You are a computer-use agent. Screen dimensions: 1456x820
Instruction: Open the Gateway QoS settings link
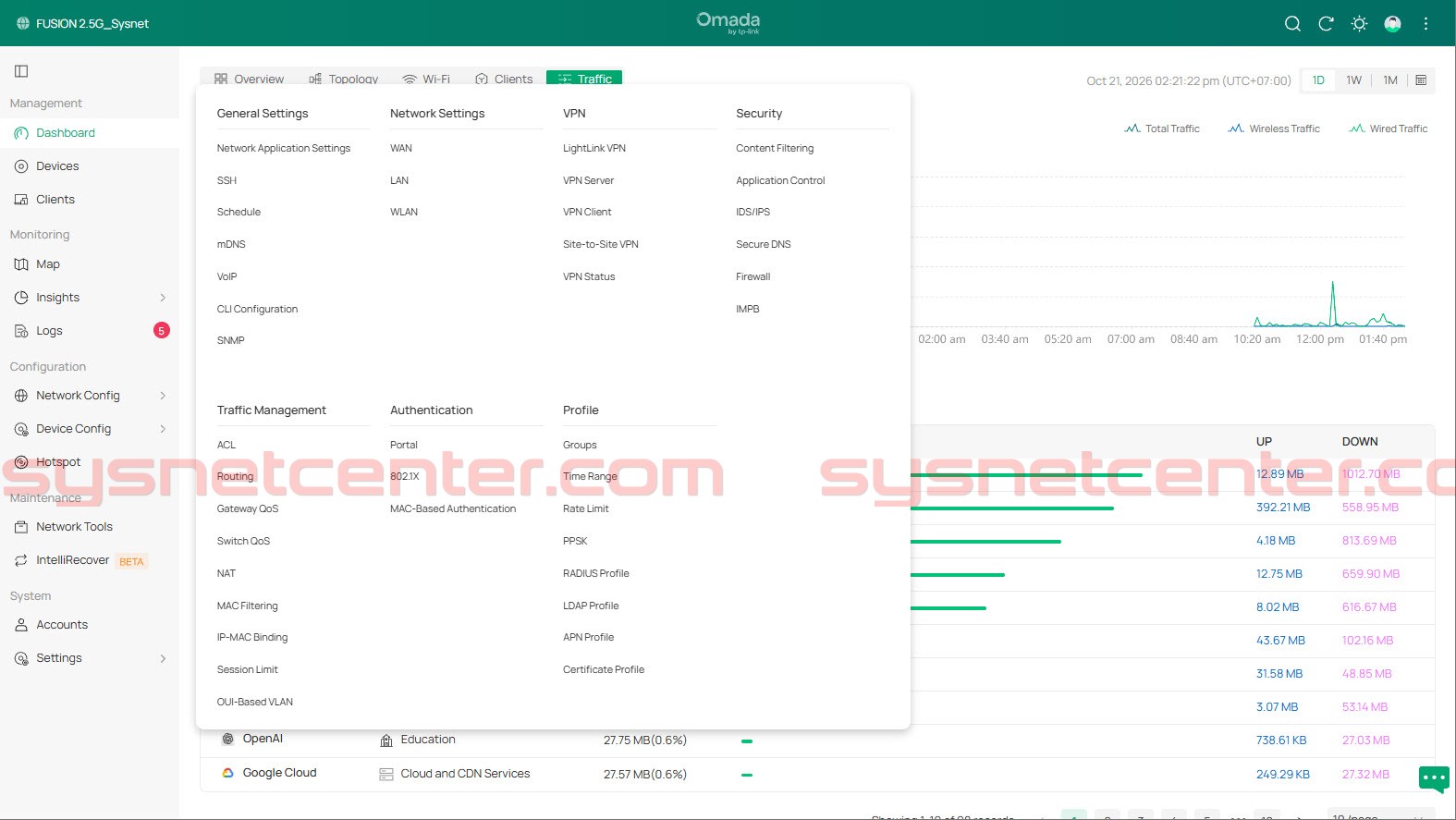pyautogui.click(x=248, y=508)
